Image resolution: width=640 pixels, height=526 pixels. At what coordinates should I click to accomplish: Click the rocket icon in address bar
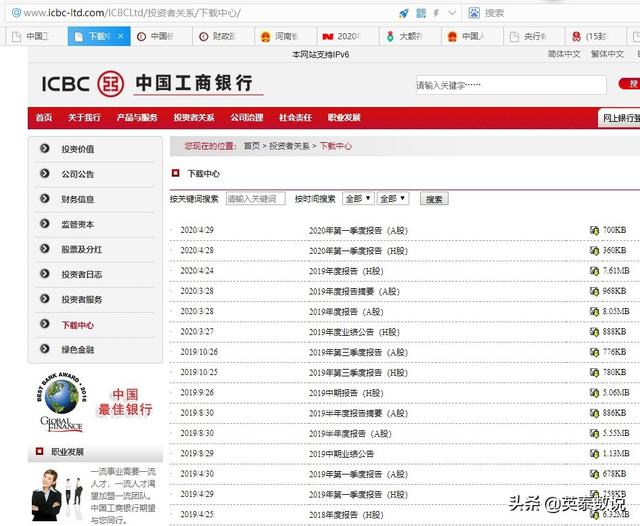(x=403, y=13)
